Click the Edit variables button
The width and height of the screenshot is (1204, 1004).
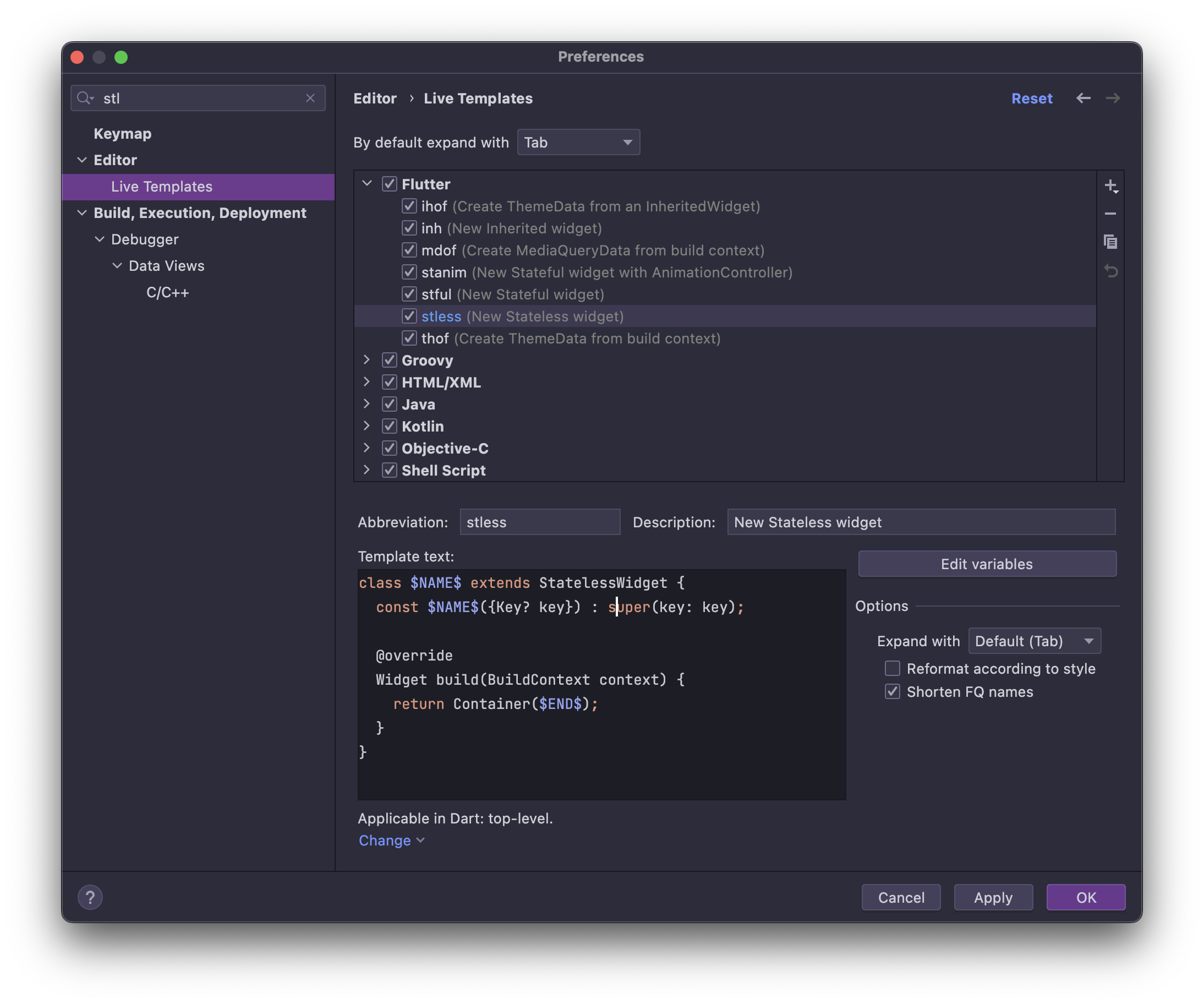987,564
